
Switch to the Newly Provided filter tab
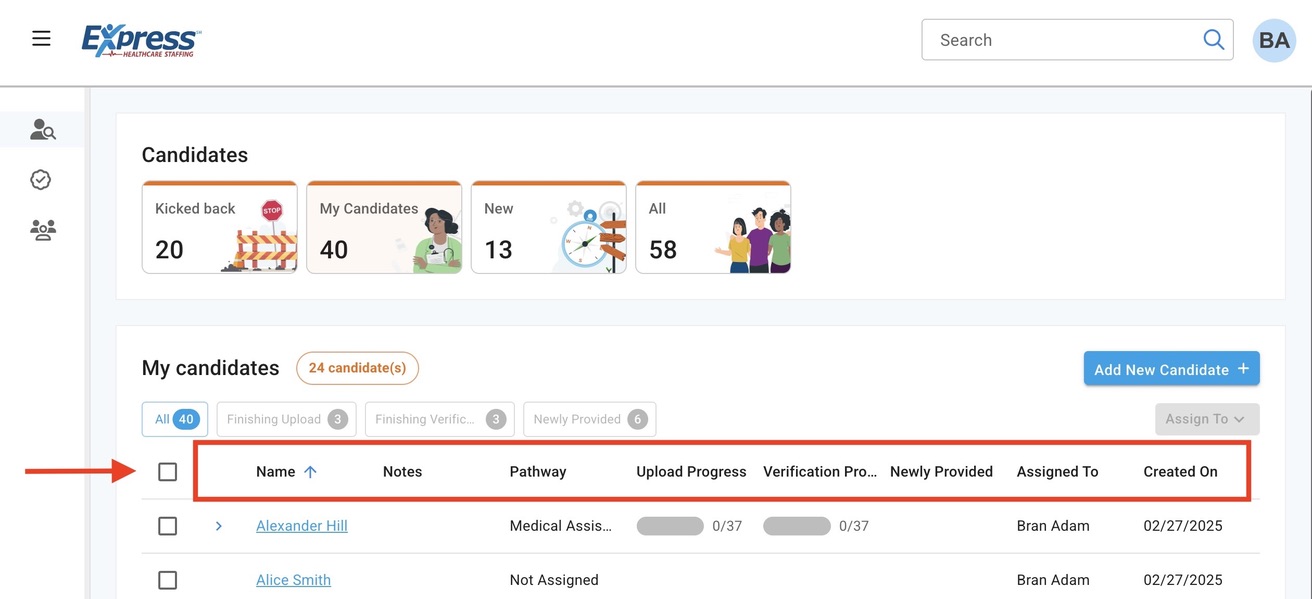[x=589, y=419]
